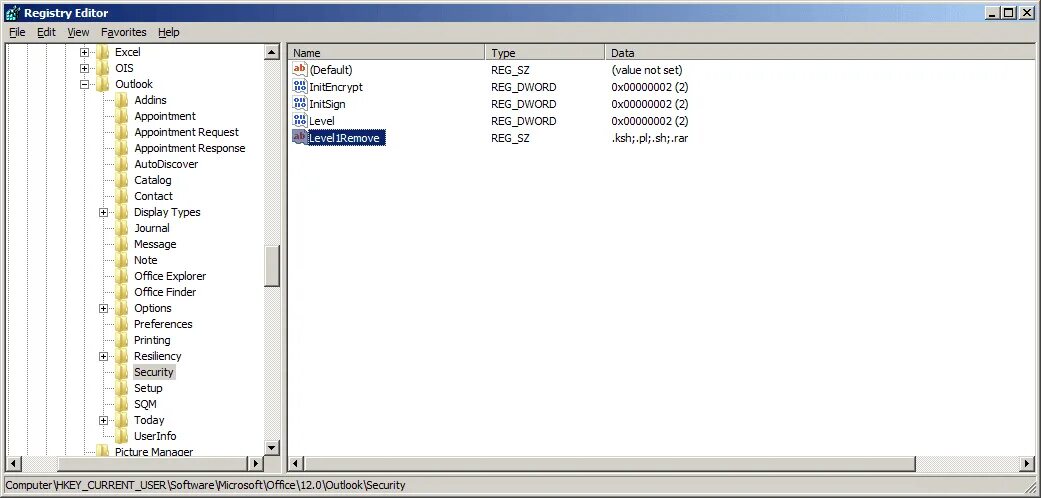Viewport: 1041px width, 498px height.
Task: Click the Printing folder icon
Action: point(122,340)
